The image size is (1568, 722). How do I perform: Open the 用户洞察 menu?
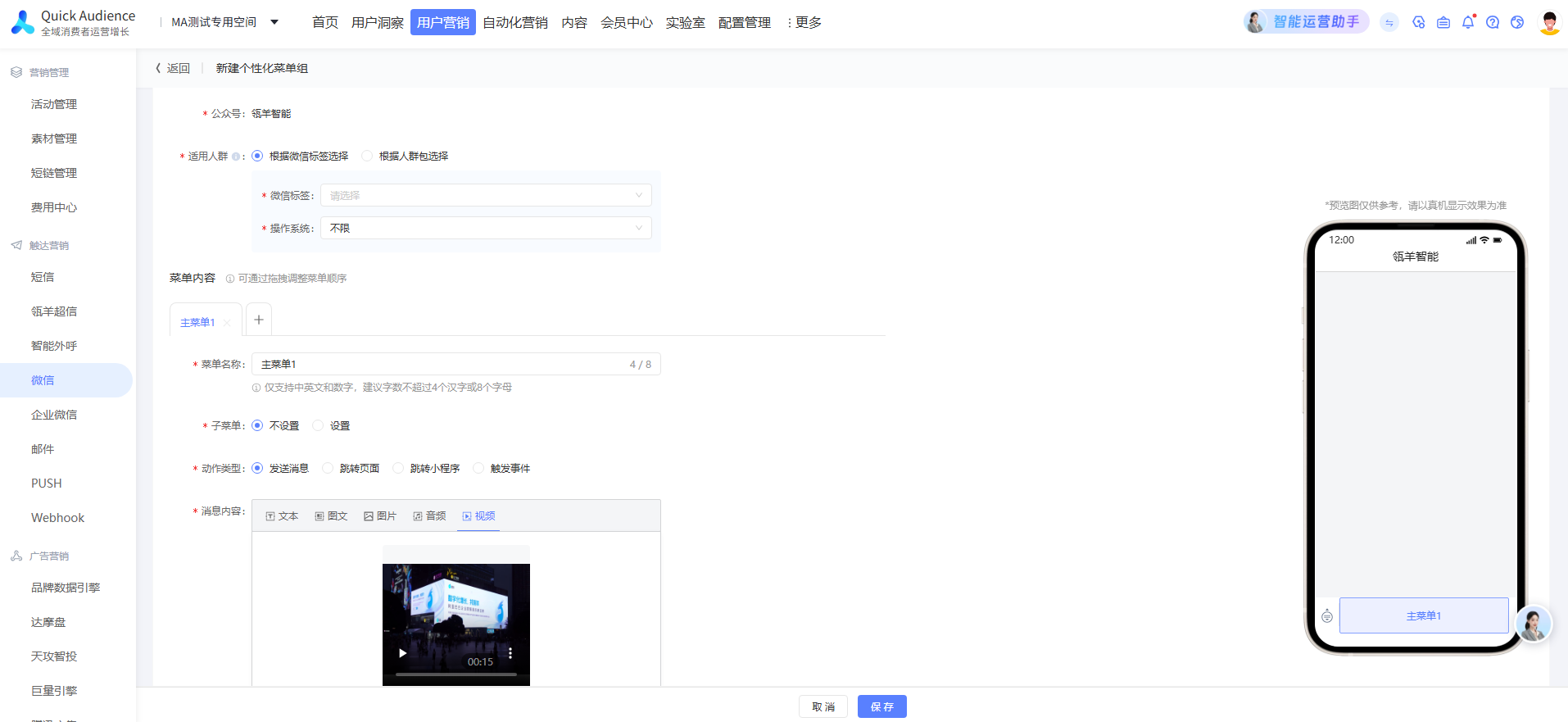point(378,22)
